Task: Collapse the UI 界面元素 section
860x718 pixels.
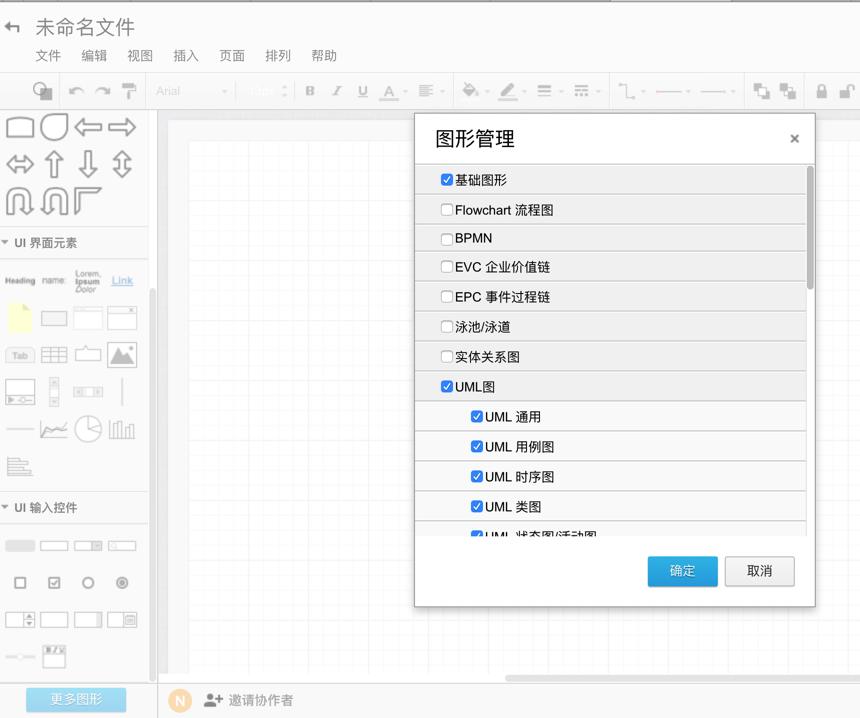Action: pyautogui.click(x=5, y=242)
